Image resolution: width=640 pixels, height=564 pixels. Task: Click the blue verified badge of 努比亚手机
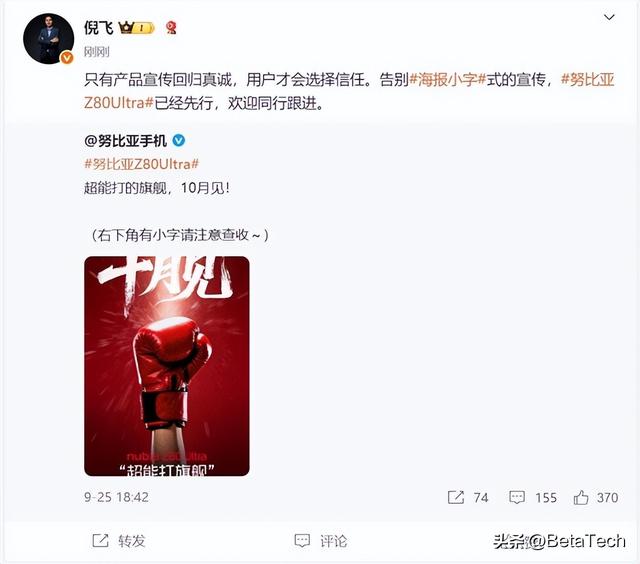pyautogui.click(x=179, y=141)
